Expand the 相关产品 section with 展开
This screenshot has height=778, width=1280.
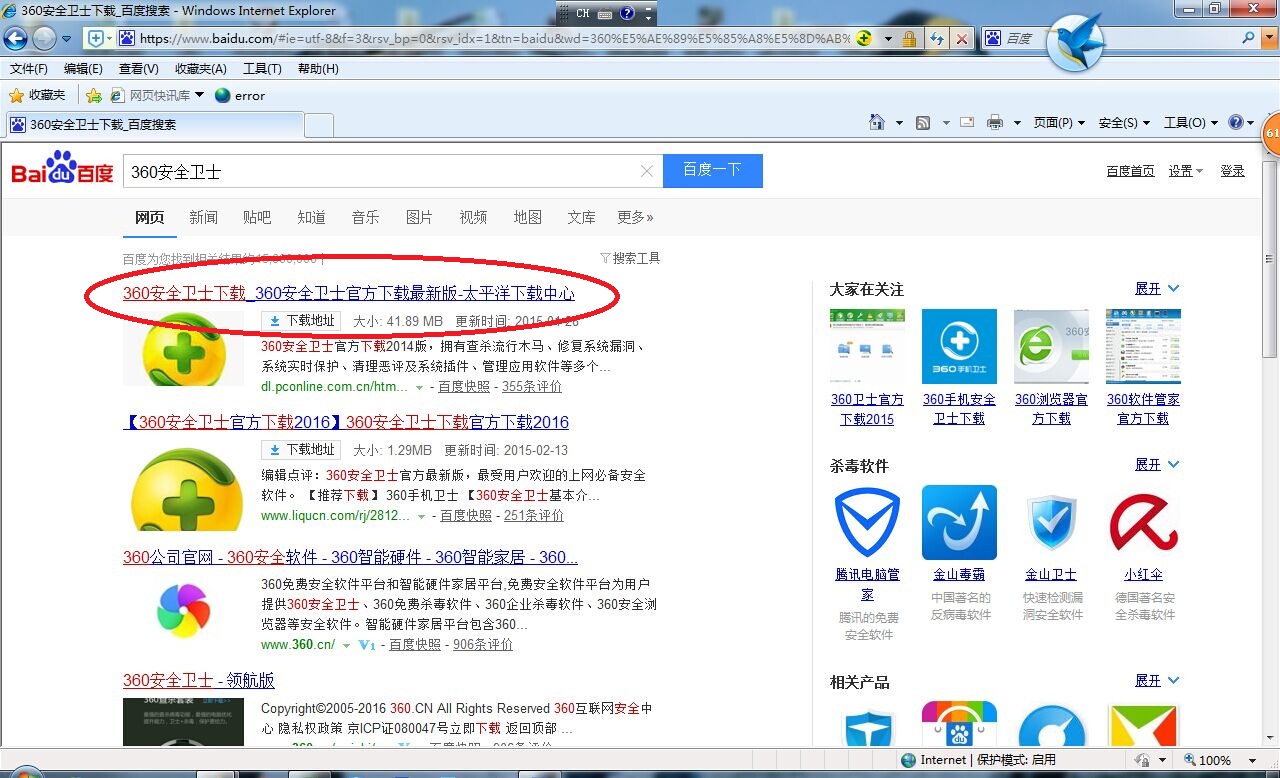(1157, 681)
